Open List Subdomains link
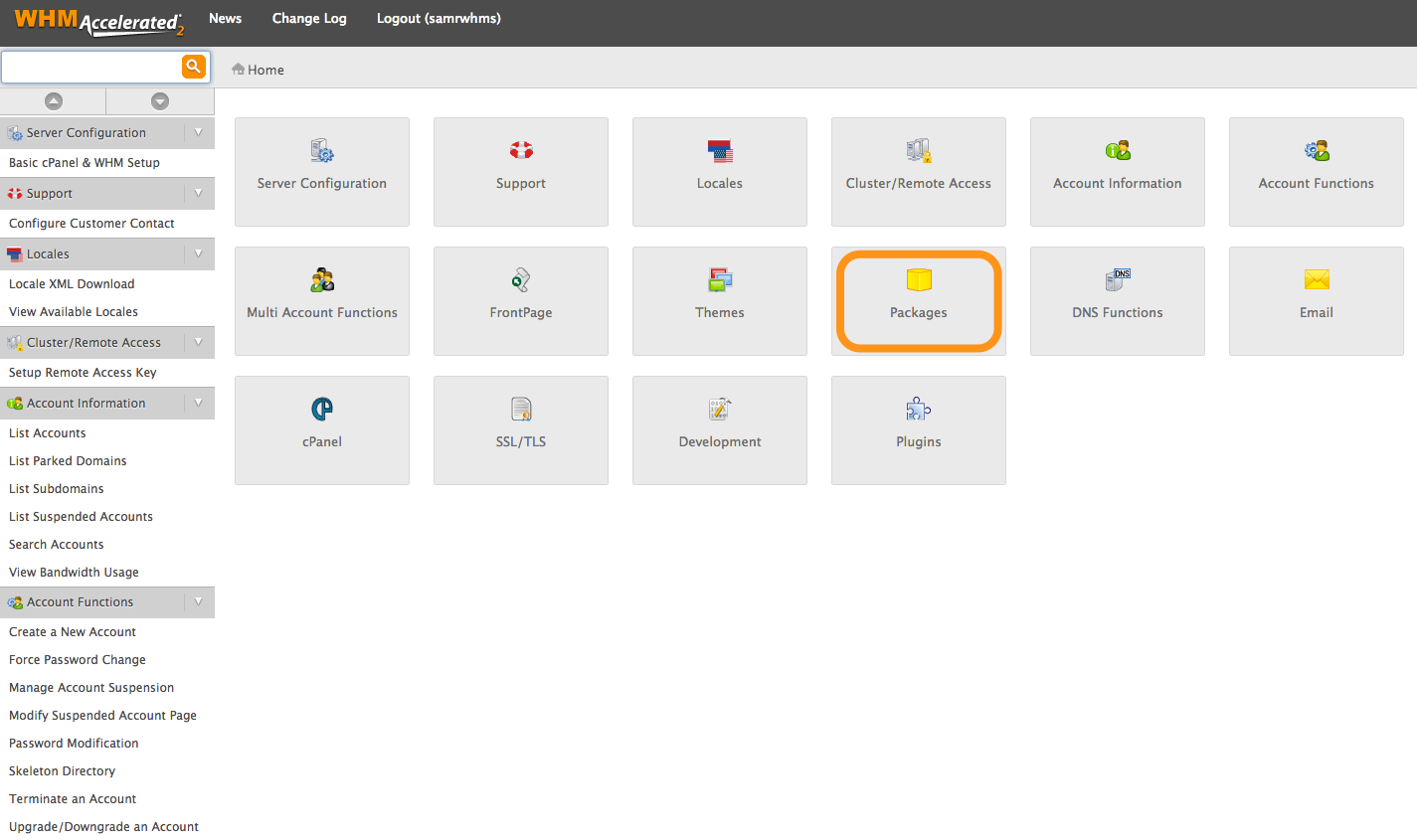 coord(57,489)
